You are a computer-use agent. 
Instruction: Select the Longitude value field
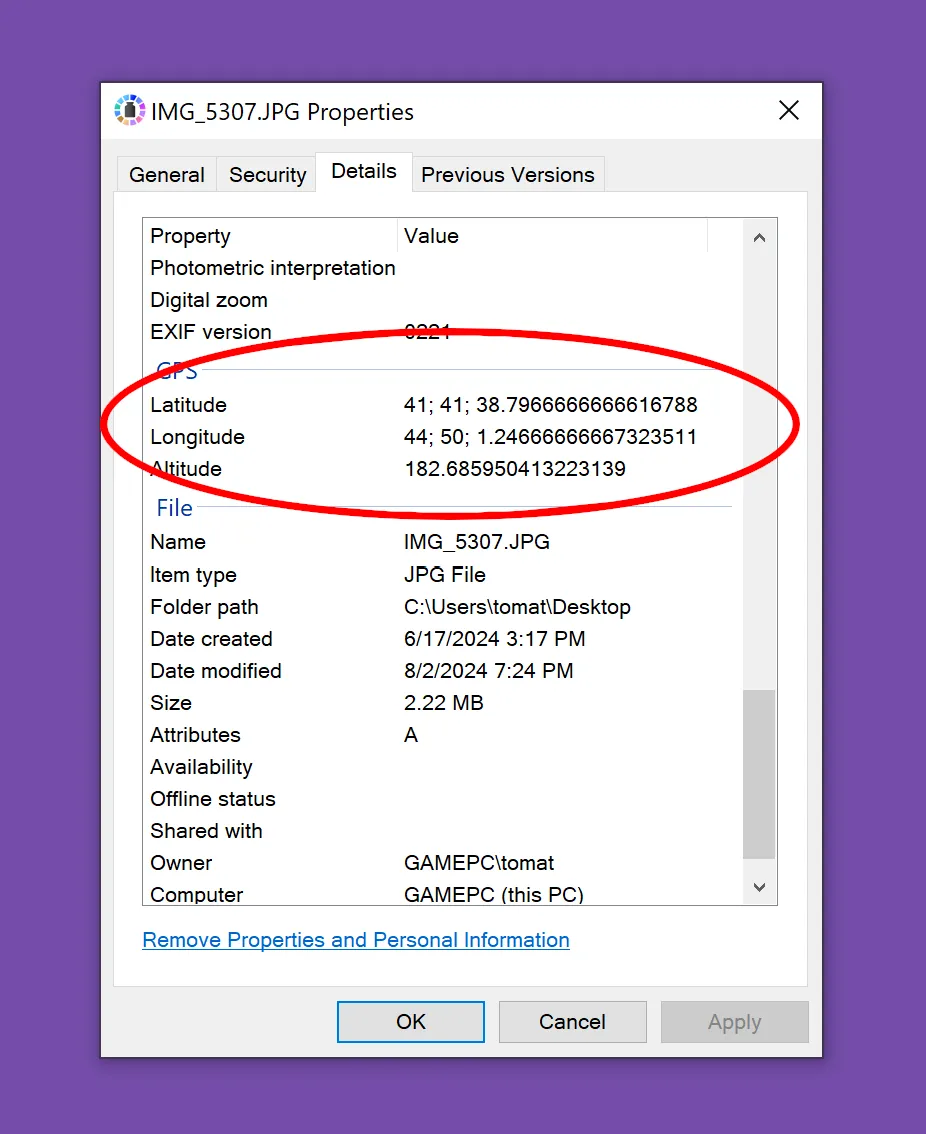point(550,437)
